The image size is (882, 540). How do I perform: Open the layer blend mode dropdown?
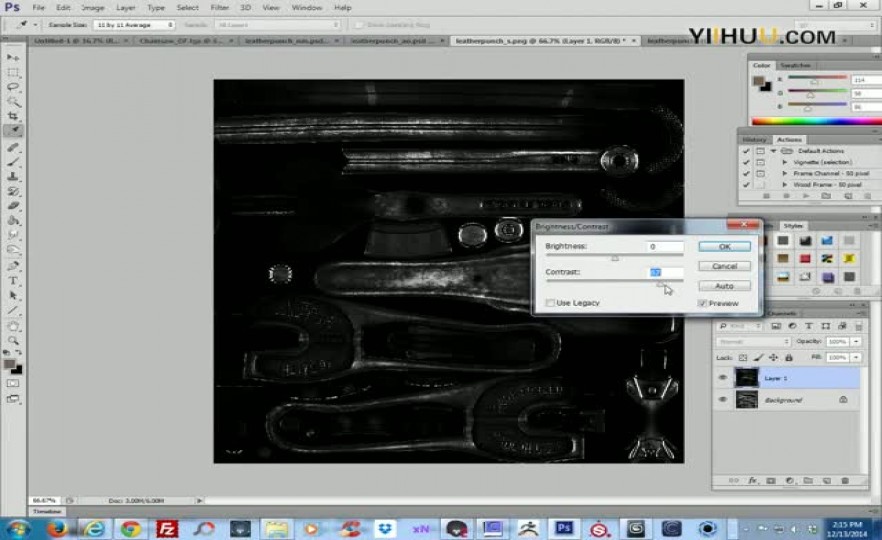pyautogui.click(x=753, y=341)
